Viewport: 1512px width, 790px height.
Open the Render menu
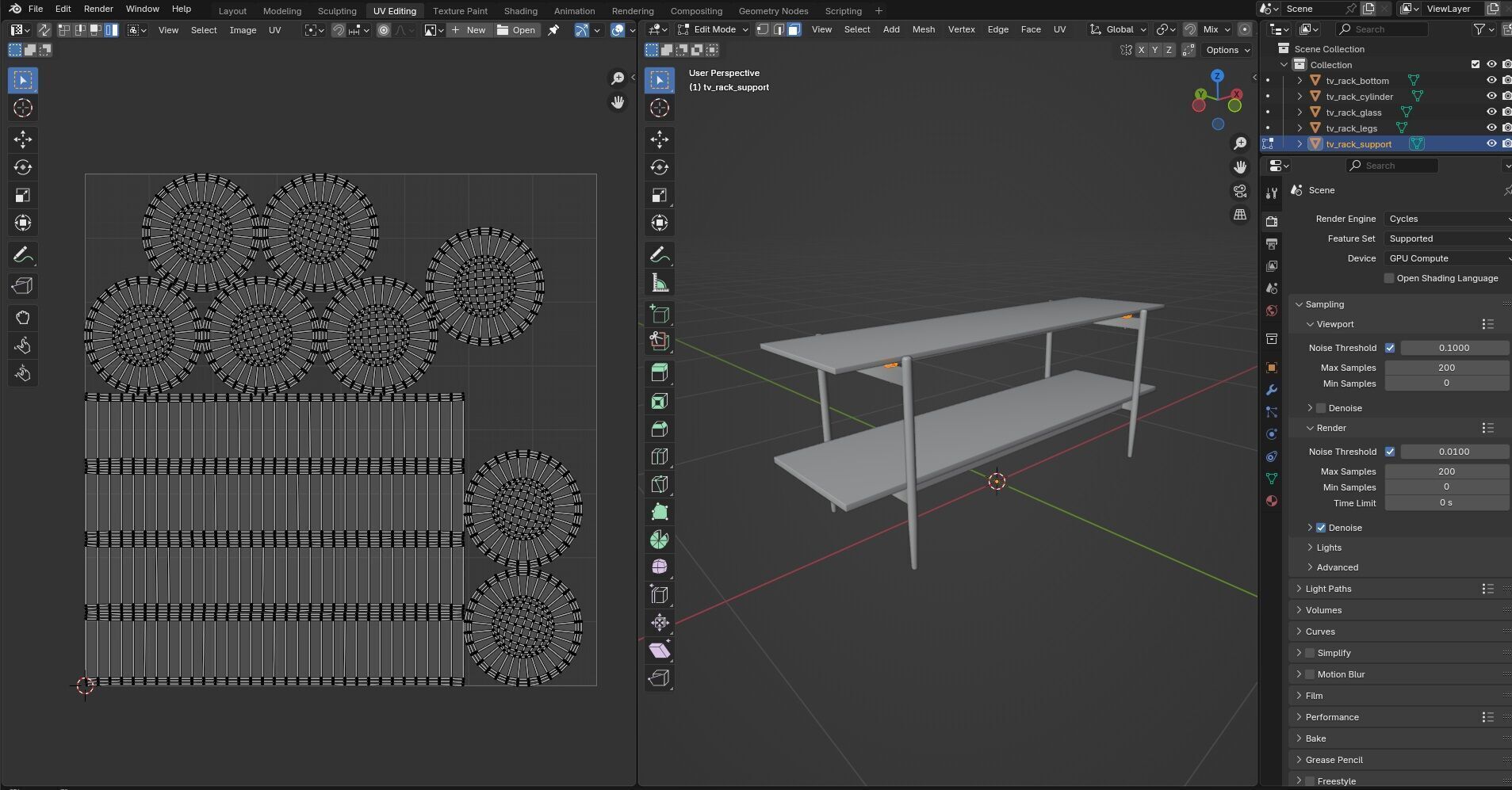[x=98, y=9]
